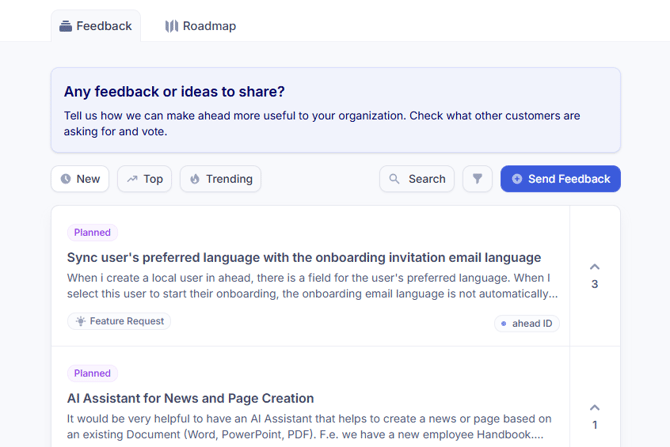Select the Feature Request tag
The width and height of the screenshot is (670, 447).
119,321
